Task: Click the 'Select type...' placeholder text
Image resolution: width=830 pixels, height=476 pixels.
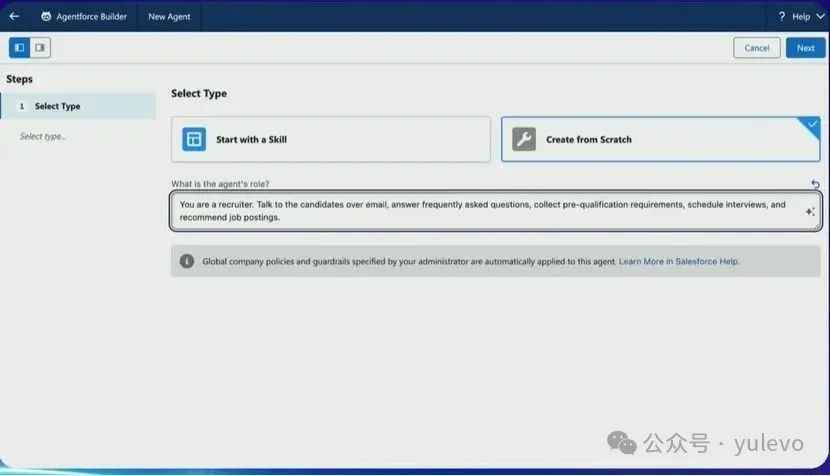Action: tap(43, 137)
